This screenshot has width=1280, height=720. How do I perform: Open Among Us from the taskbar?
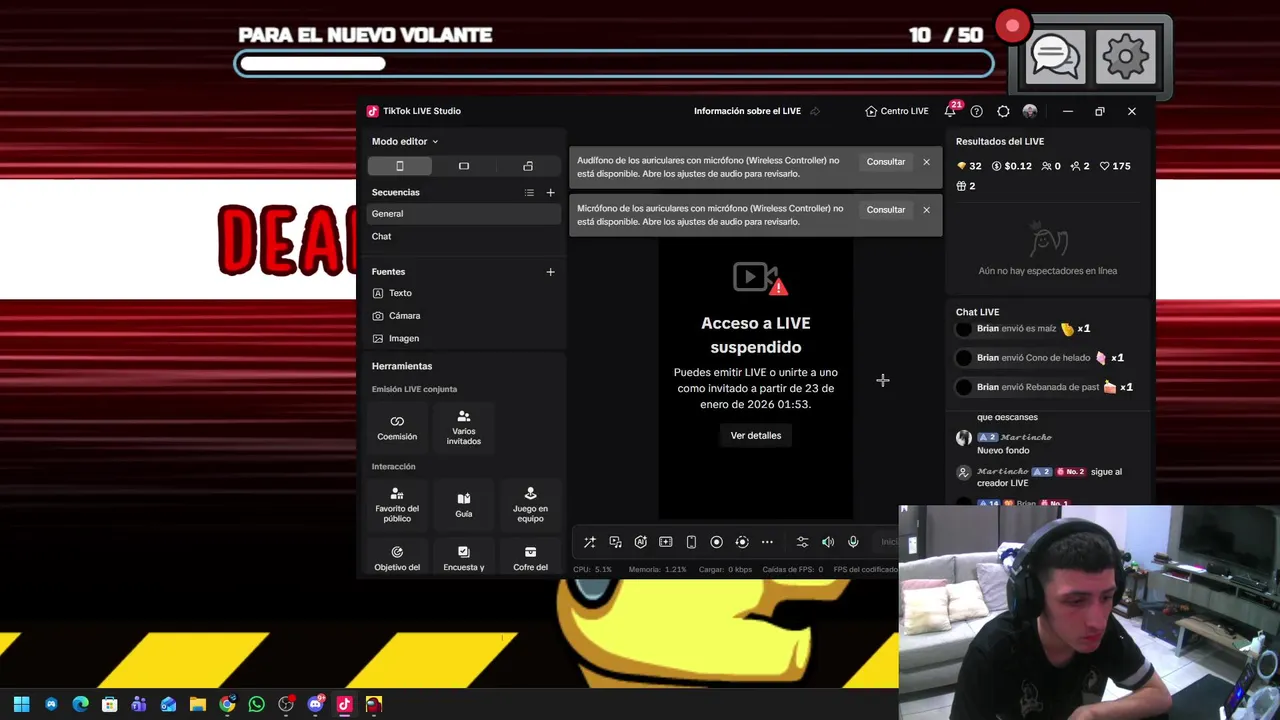point(373,704)
